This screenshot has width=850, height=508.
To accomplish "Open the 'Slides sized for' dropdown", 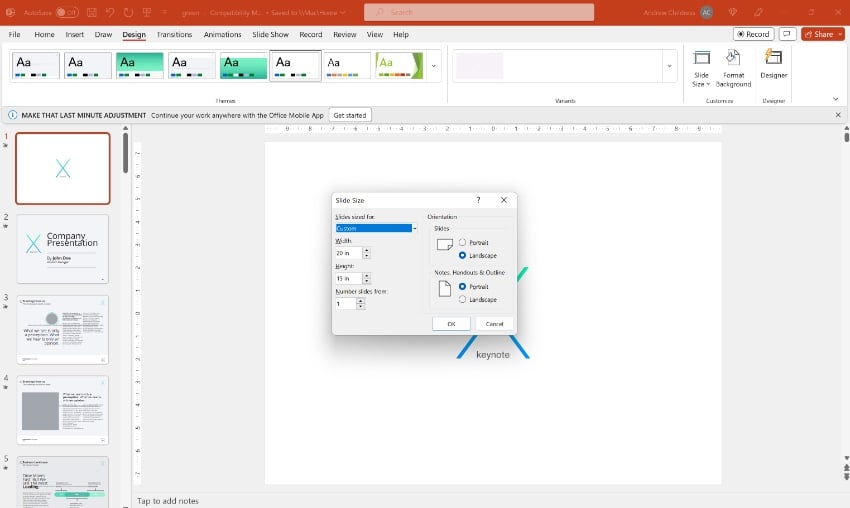I will click(x=414, y=228).
